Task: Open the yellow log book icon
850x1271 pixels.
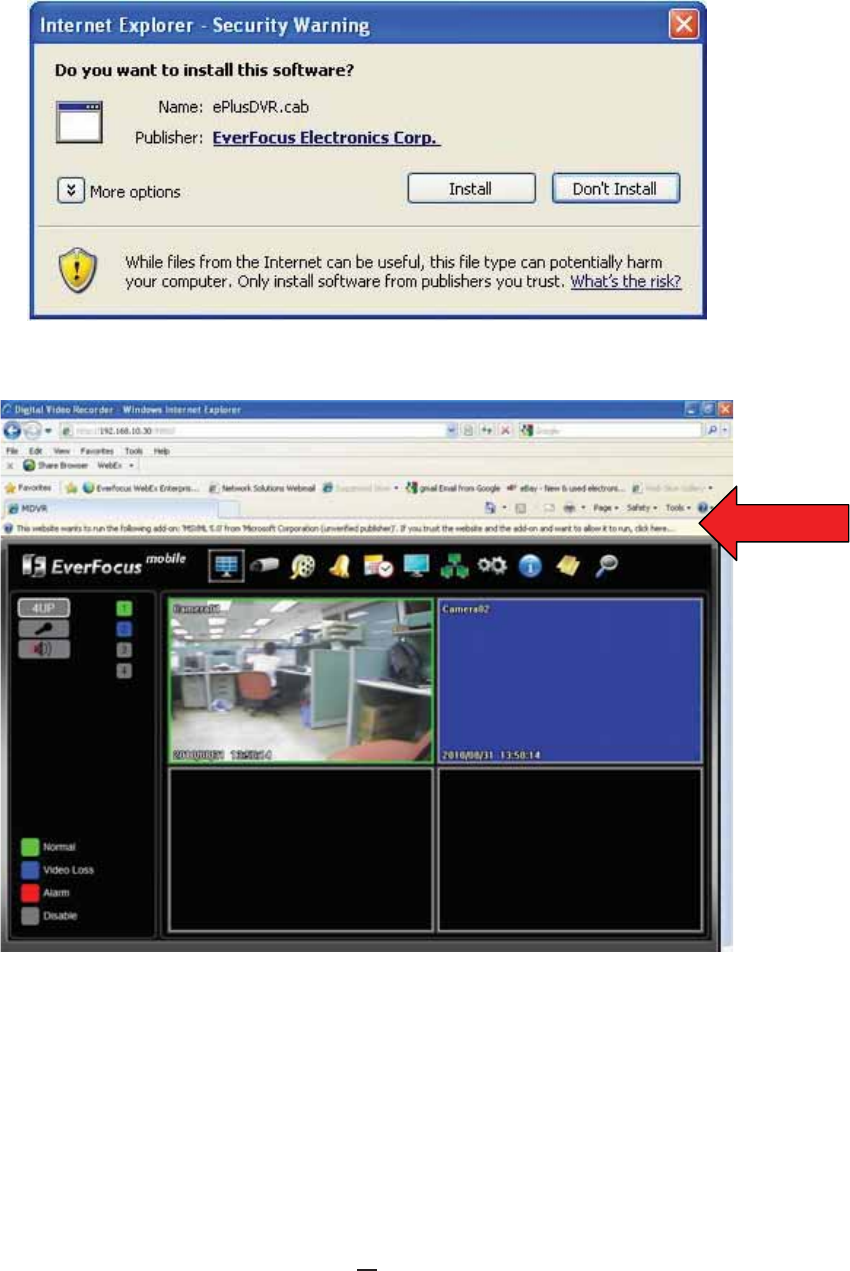Action: coord(567,567)
